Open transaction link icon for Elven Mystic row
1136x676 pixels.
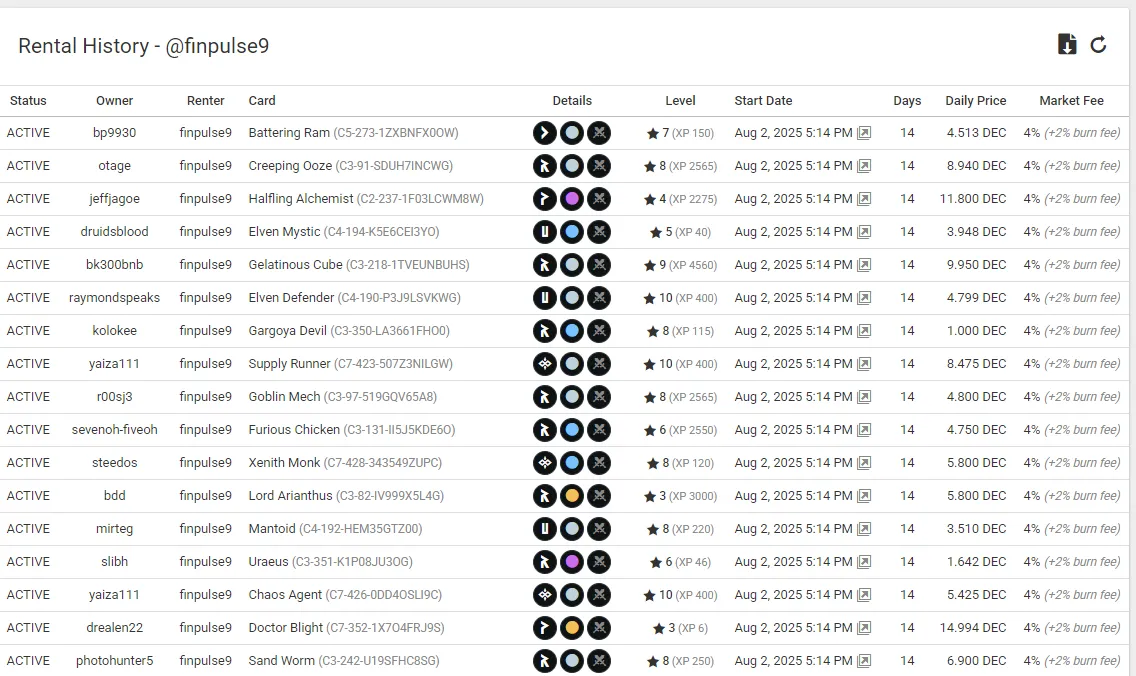click(x=864, y=232)
